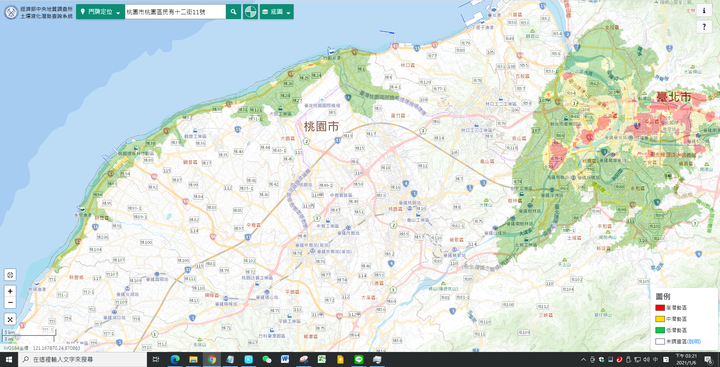Zoom out with the minus button
The height and width of the screenshot is (367, 720).
(11, 303)
